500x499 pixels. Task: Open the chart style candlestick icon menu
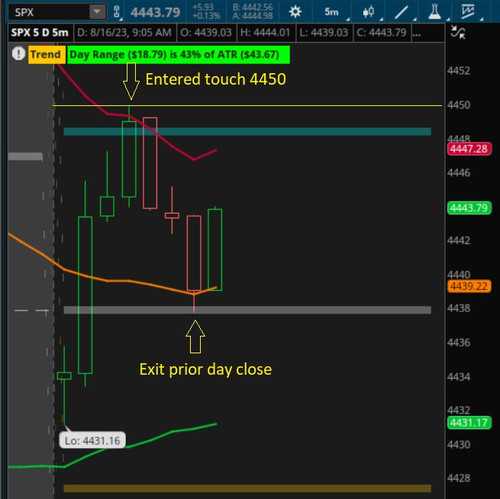coord(368,12)
